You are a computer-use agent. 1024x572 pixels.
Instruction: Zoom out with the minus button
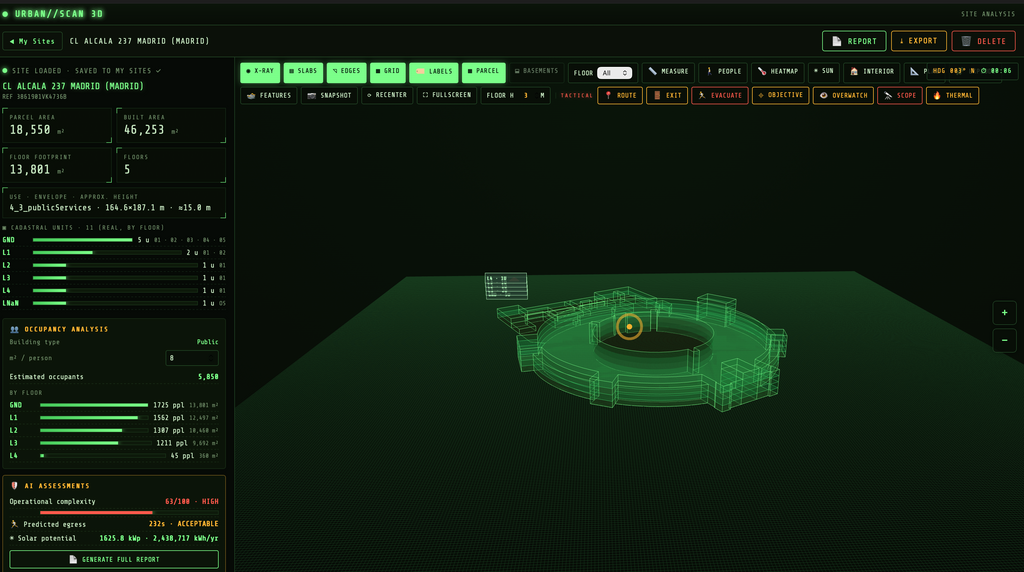[1004, 340]
